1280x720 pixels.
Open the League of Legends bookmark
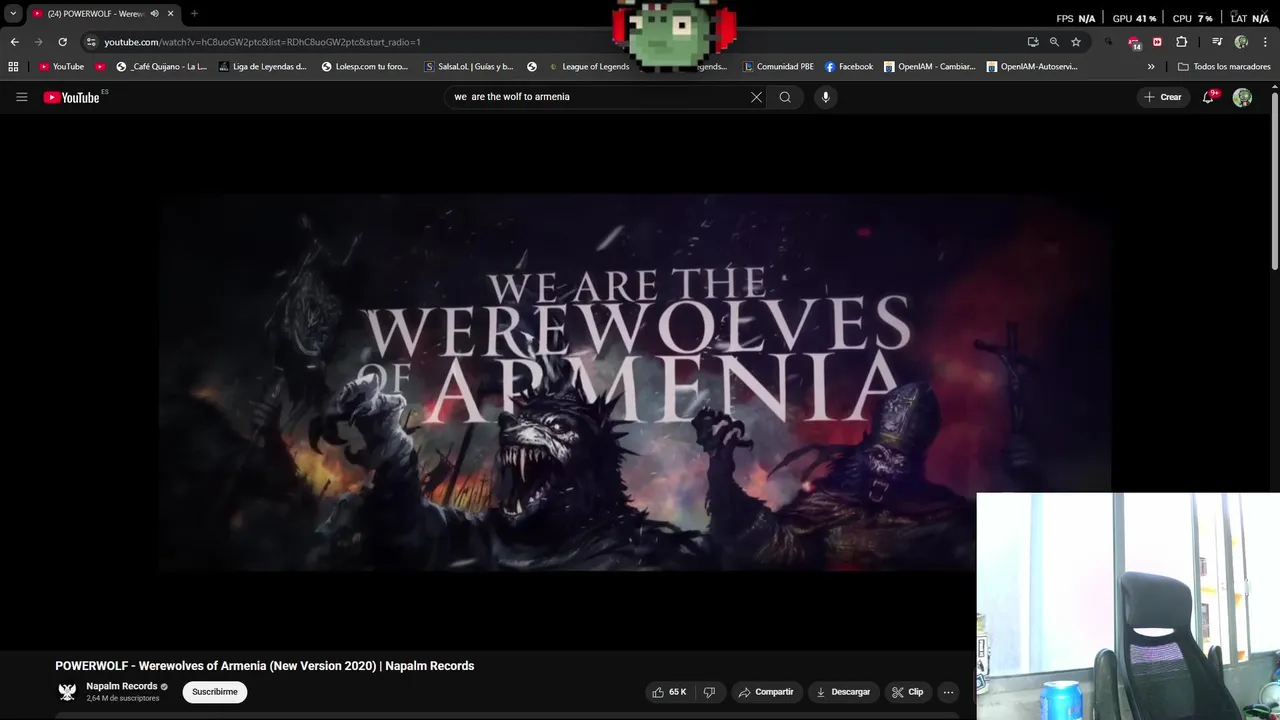(589, 67)
